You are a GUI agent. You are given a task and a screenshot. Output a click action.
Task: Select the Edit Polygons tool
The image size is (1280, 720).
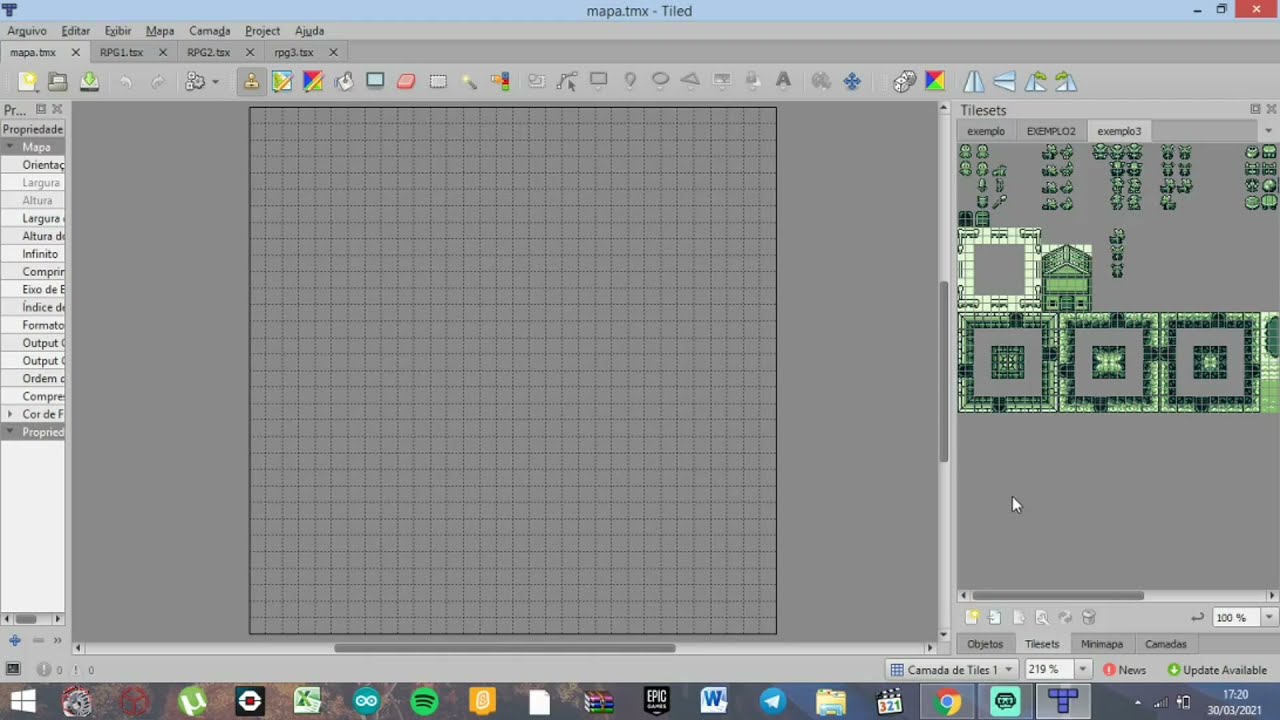pyautogui.click(x=567, y=82)
